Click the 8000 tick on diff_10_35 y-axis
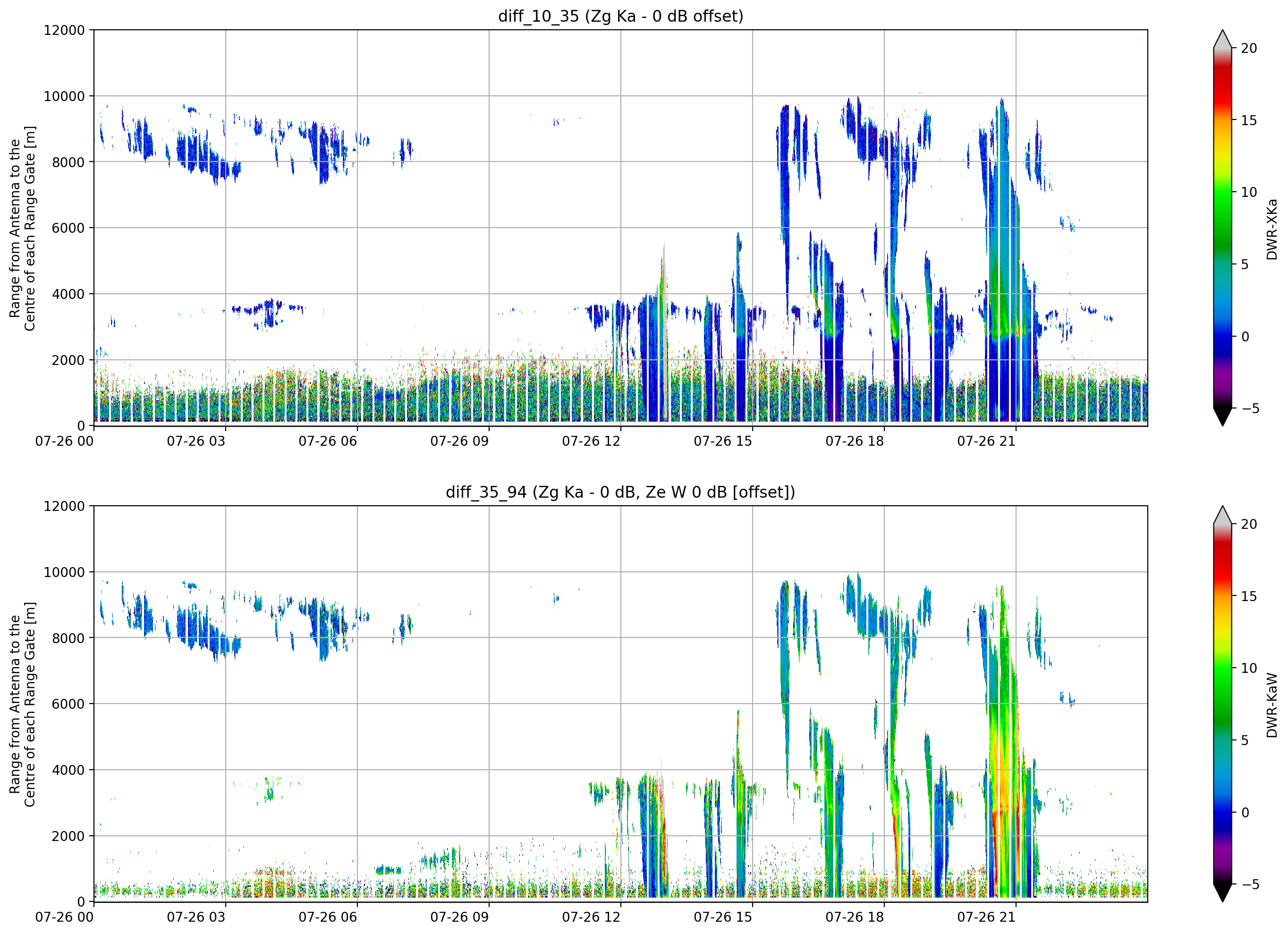This screenshot has height=934, width=1288. click(x=68, y=162)
